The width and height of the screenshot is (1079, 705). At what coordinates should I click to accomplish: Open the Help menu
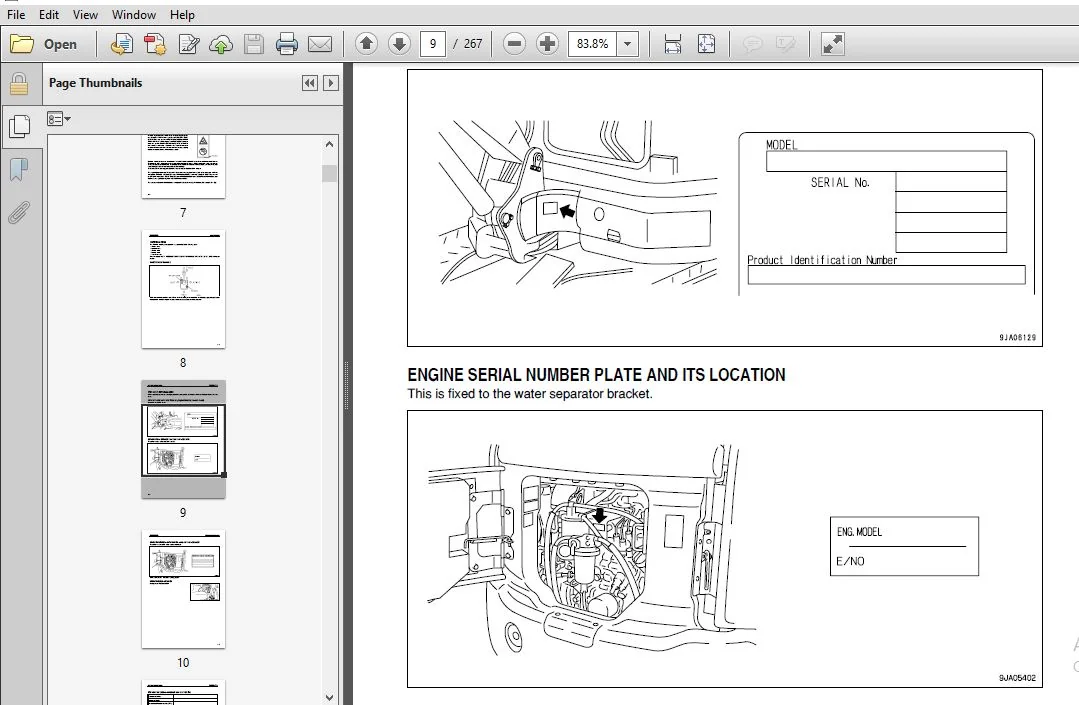182,14
